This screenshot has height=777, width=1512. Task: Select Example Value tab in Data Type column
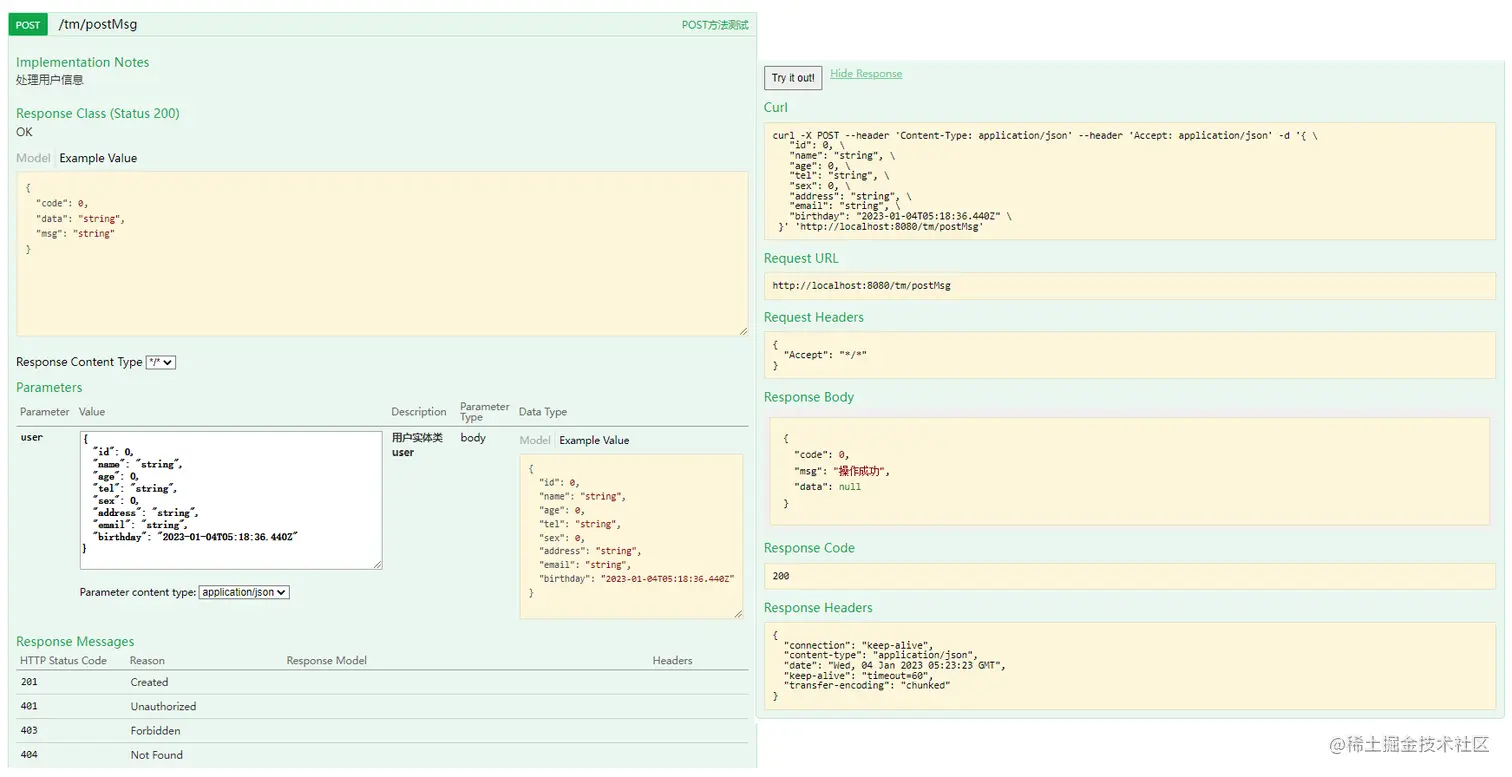[594, 440]
